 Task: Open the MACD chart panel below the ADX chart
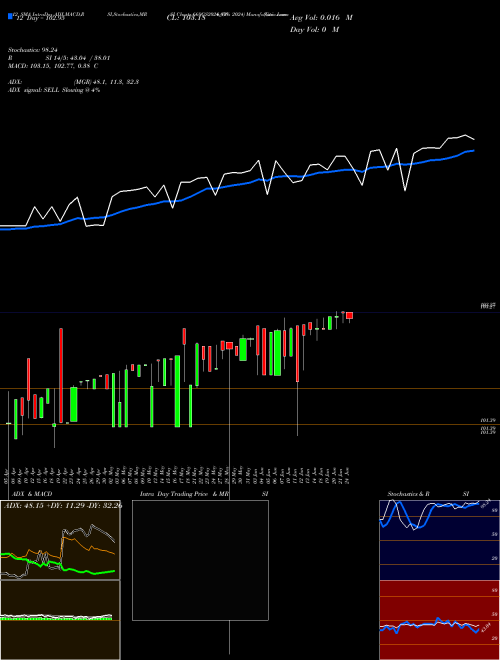[x=60, y=620]
